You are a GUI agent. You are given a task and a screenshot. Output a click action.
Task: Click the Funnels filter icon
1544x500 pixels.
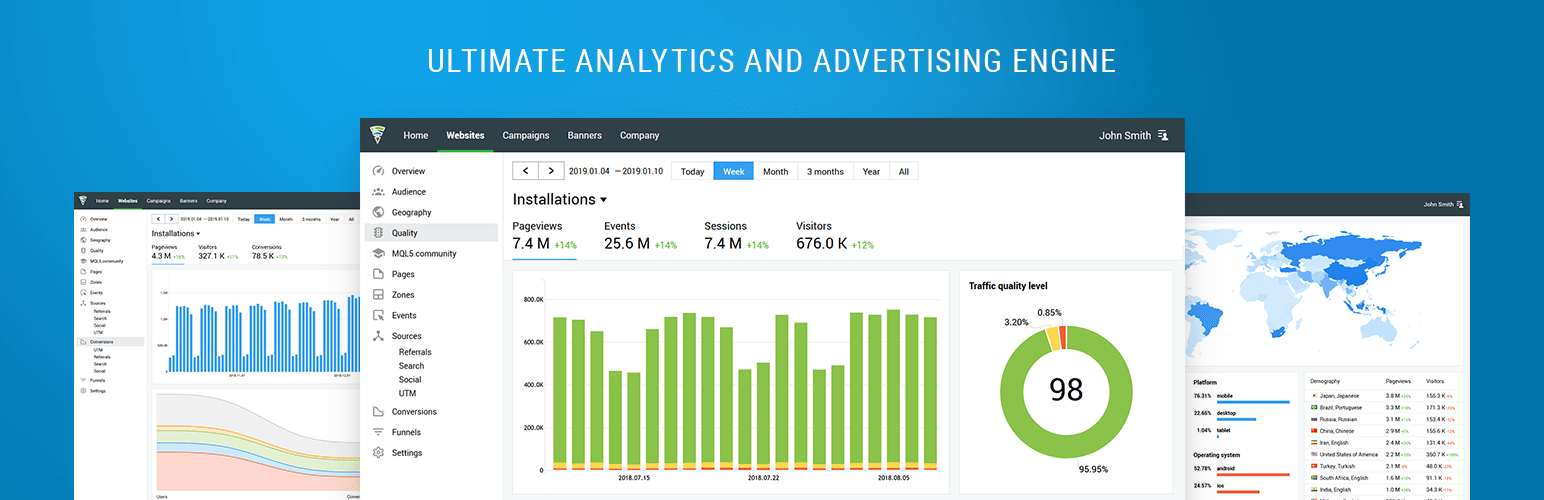point(378,432)
